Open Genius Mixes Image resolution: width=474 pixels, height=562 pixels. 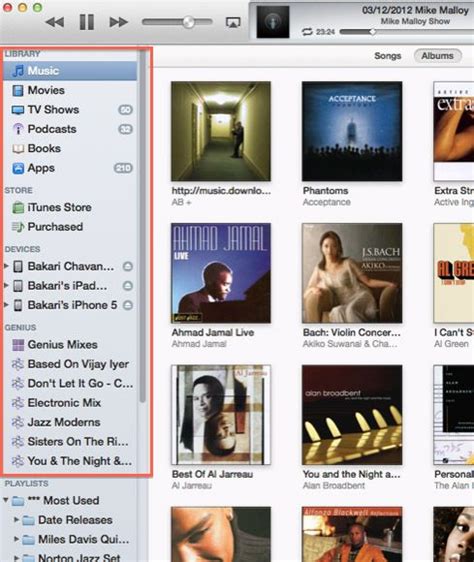click(x=70, y=345)
